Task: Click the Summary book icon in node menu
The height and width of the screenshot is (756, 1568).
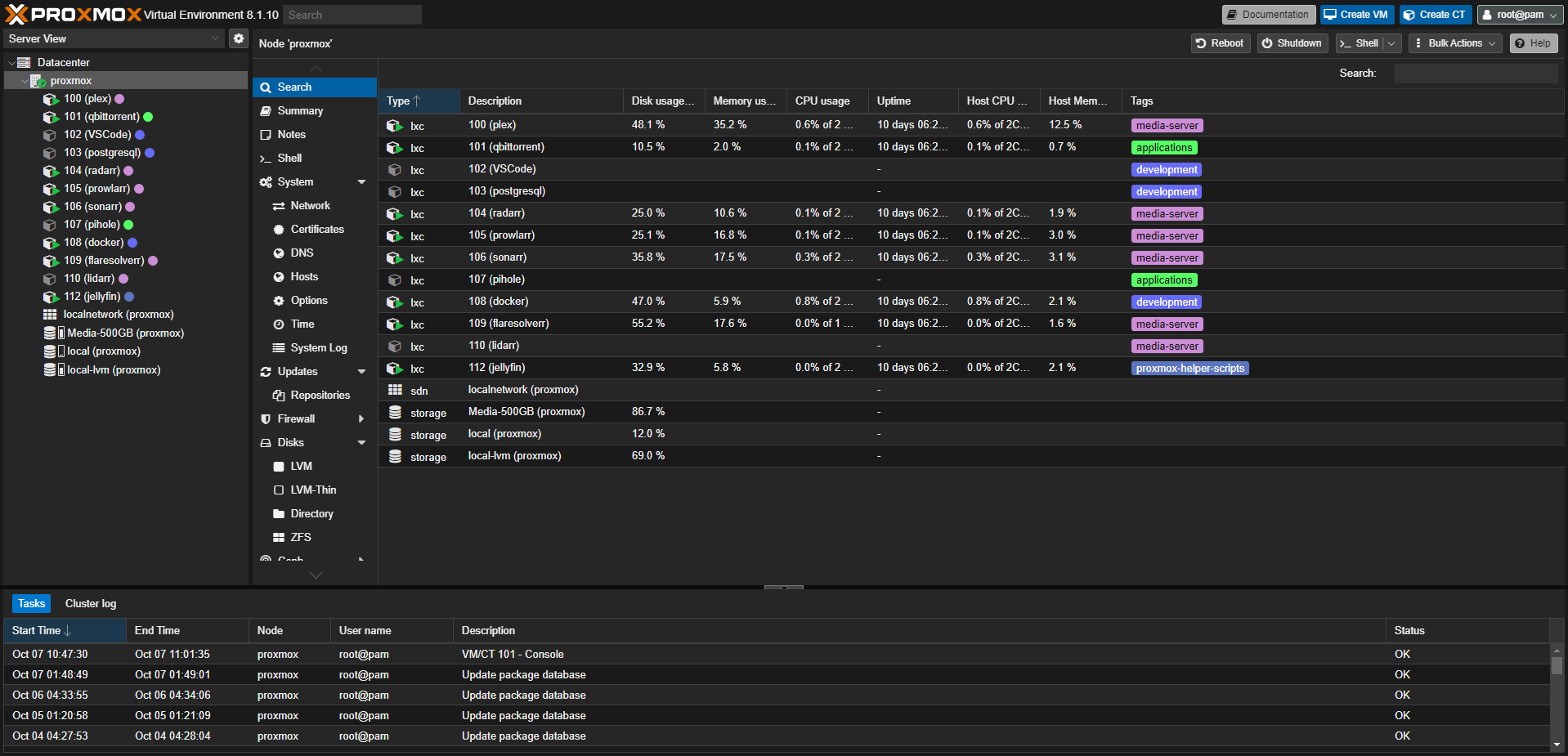Action: coord(266,111)
